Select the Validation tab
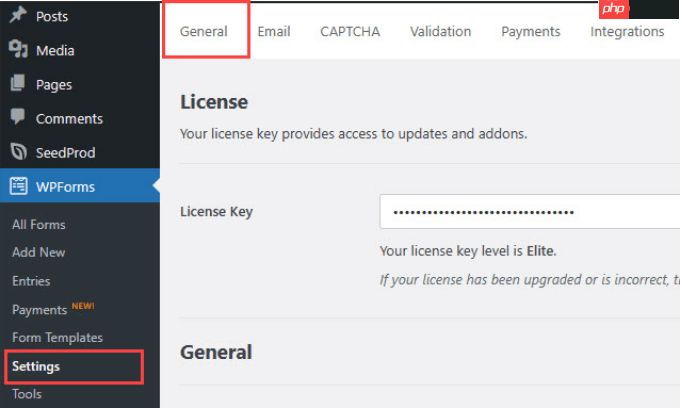Image resolution: width=680 pixels, height=408 pixels. click(x=441, y=32)
